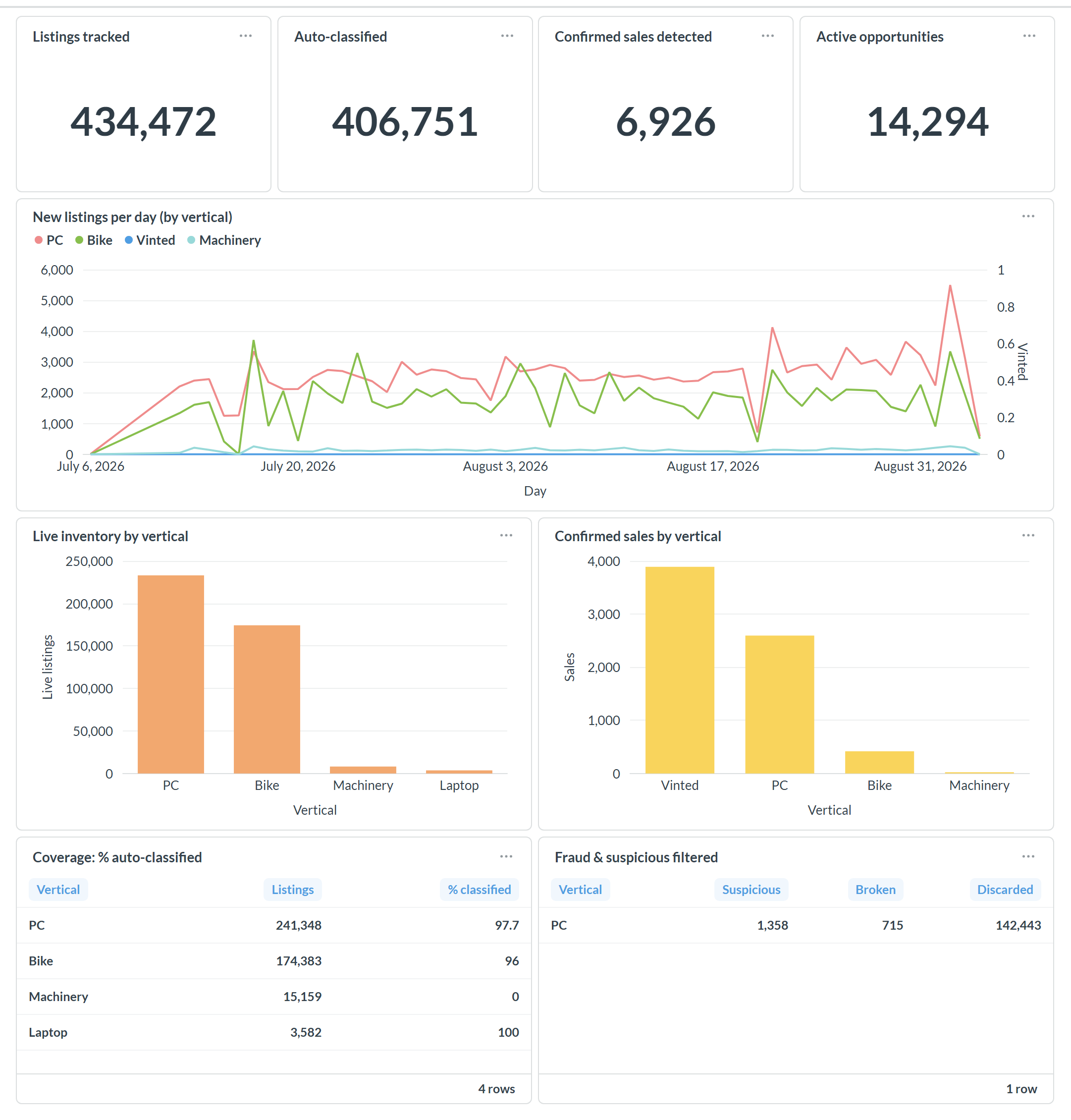
Task: Click 3,582 listings cell
Action: coord(306,1033)
